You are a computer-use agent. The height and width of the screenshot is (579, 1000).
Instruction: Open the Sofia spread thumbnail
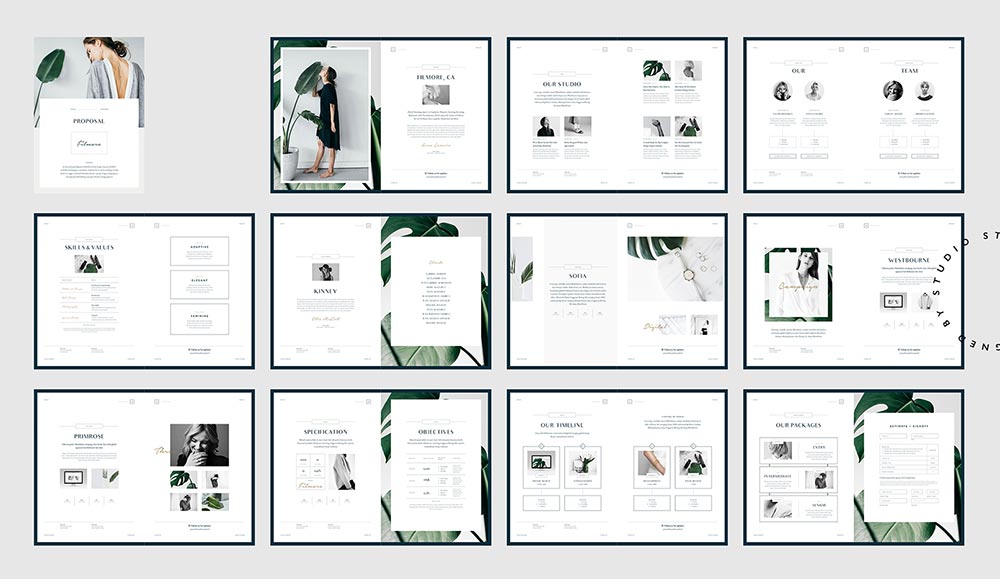click(617, 291)
